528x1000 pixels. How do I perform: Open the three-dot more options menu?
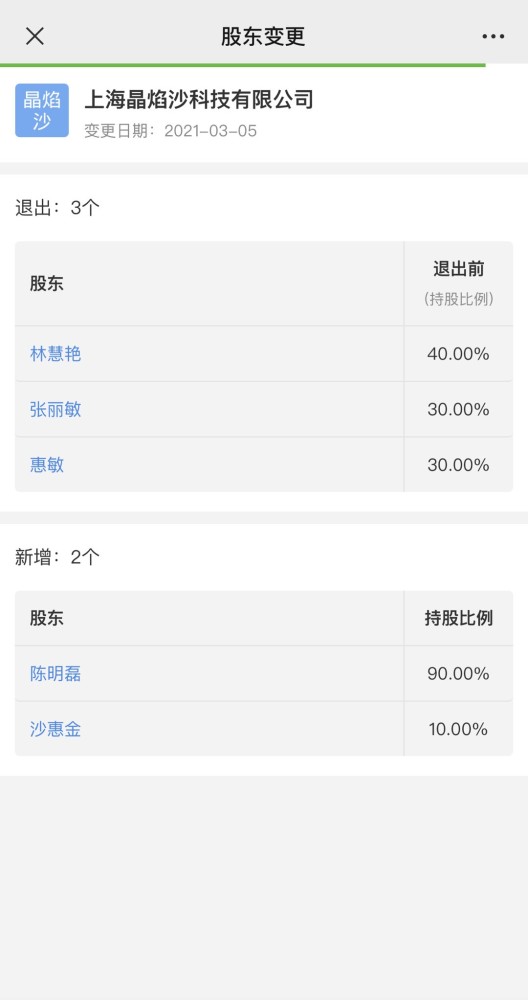pyautogui.click(x=493, y=37)
